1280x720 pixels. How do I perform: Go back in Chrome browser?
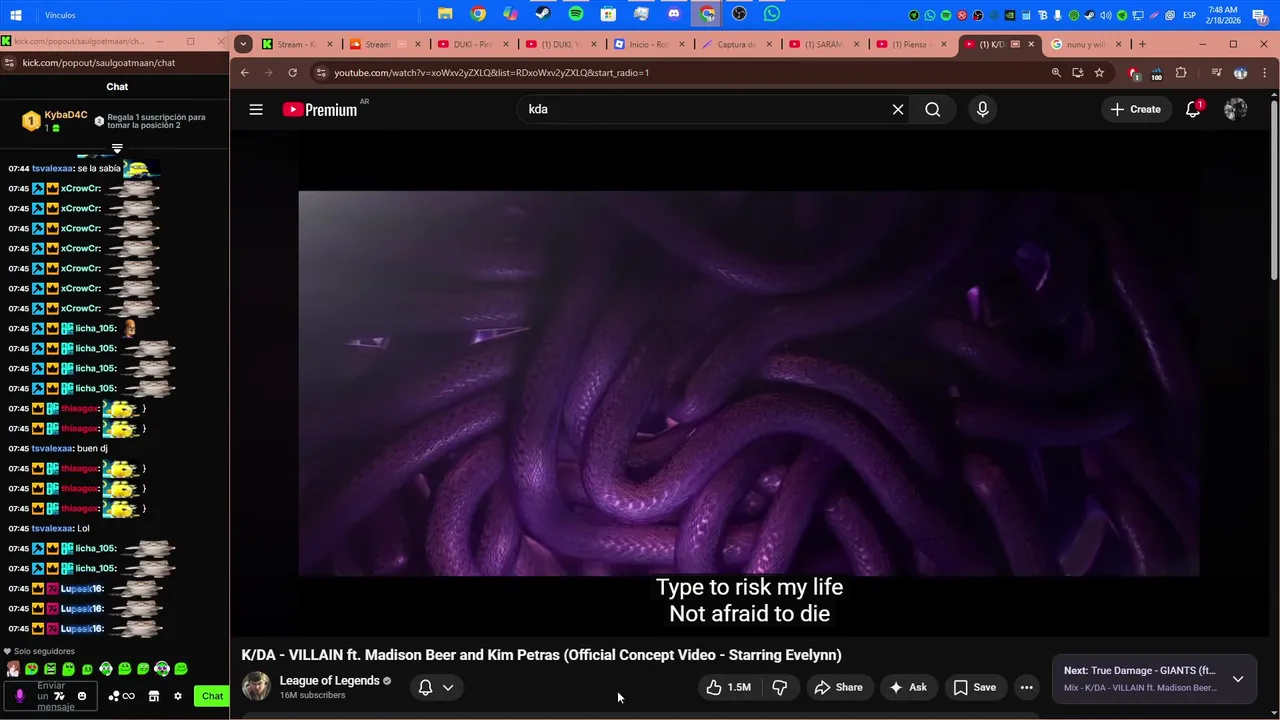coord(245,73)
